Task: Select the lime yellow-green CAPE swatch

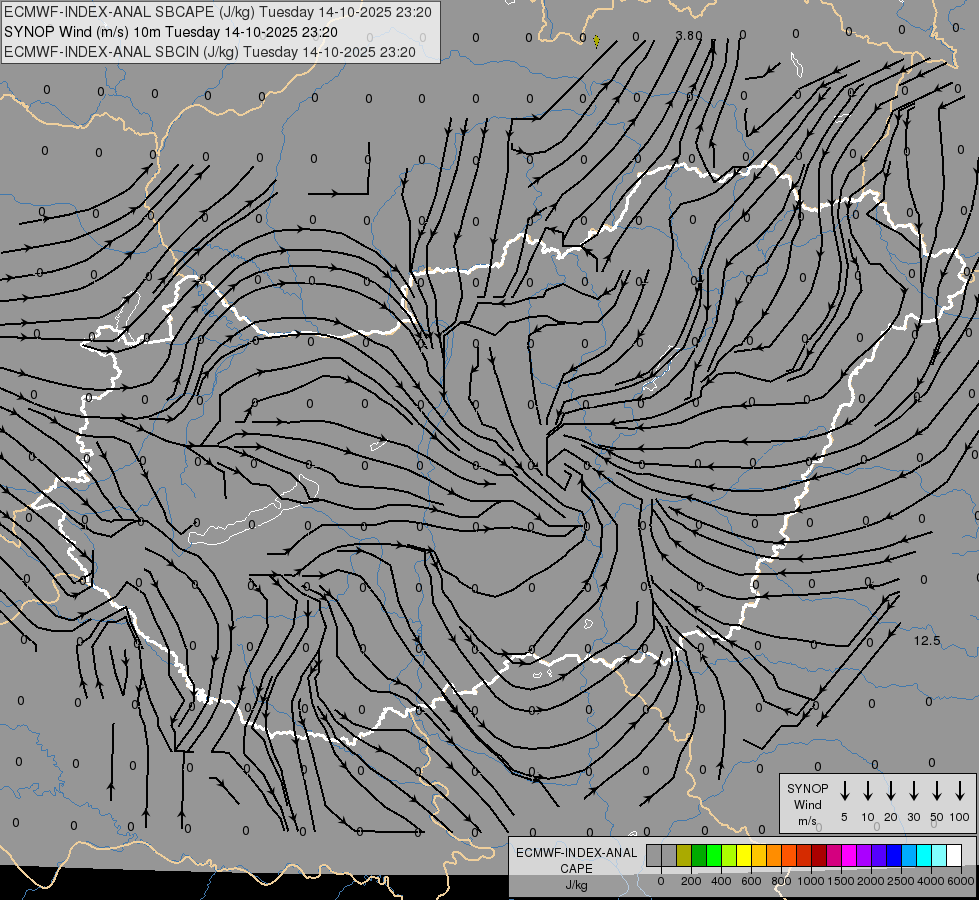Action: pos(729,855)
